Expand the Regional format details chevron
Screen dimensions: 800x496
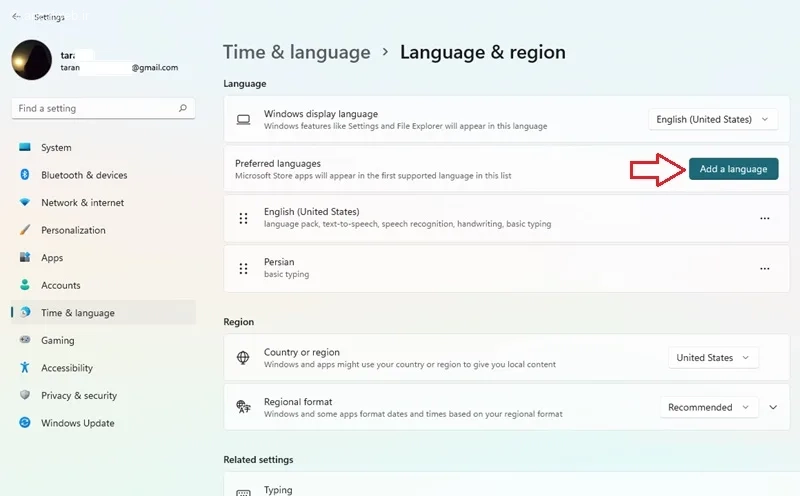coord(773,407)
